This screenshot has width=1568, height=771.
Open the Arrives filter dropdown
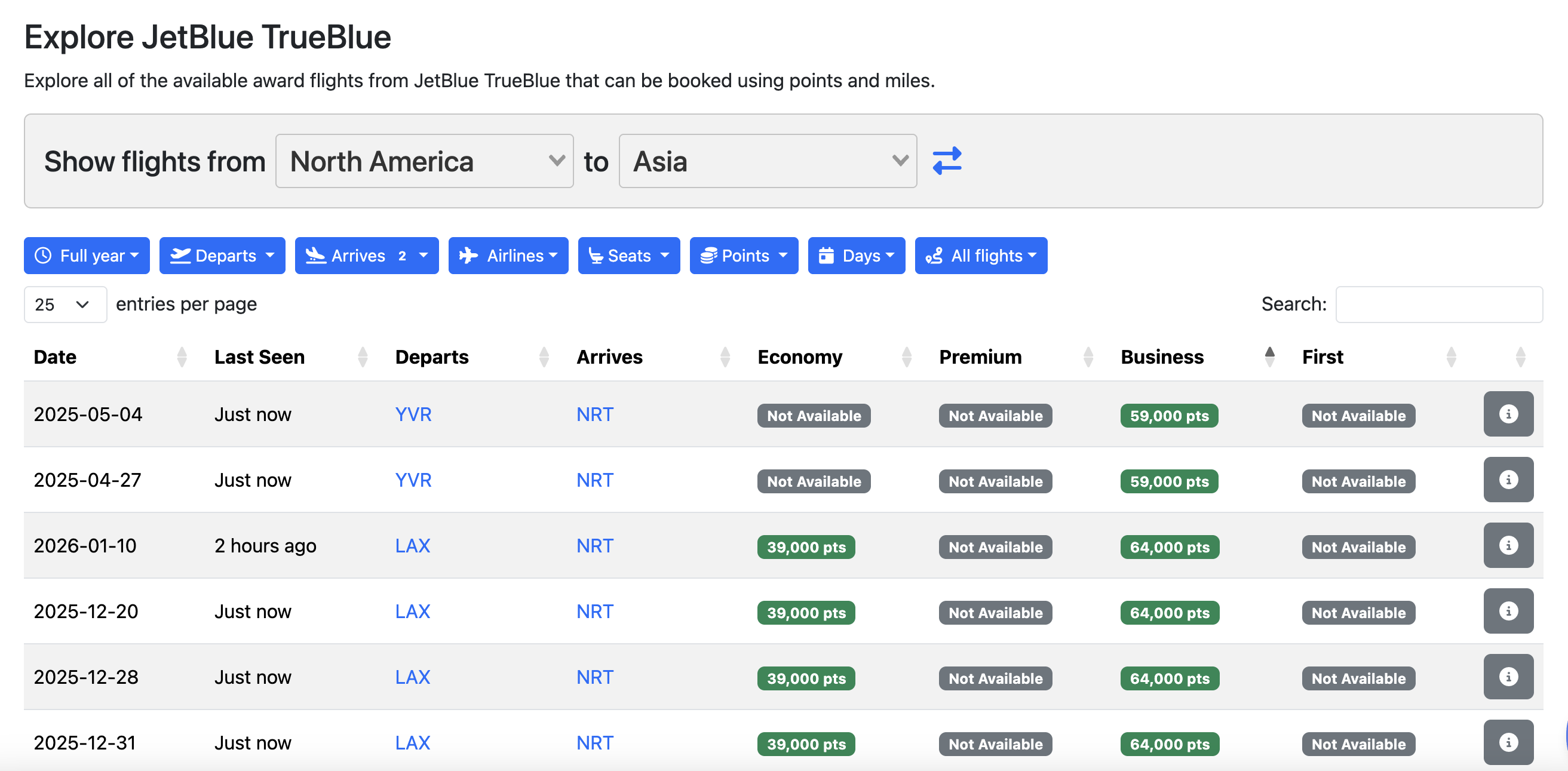pos(366,256)
